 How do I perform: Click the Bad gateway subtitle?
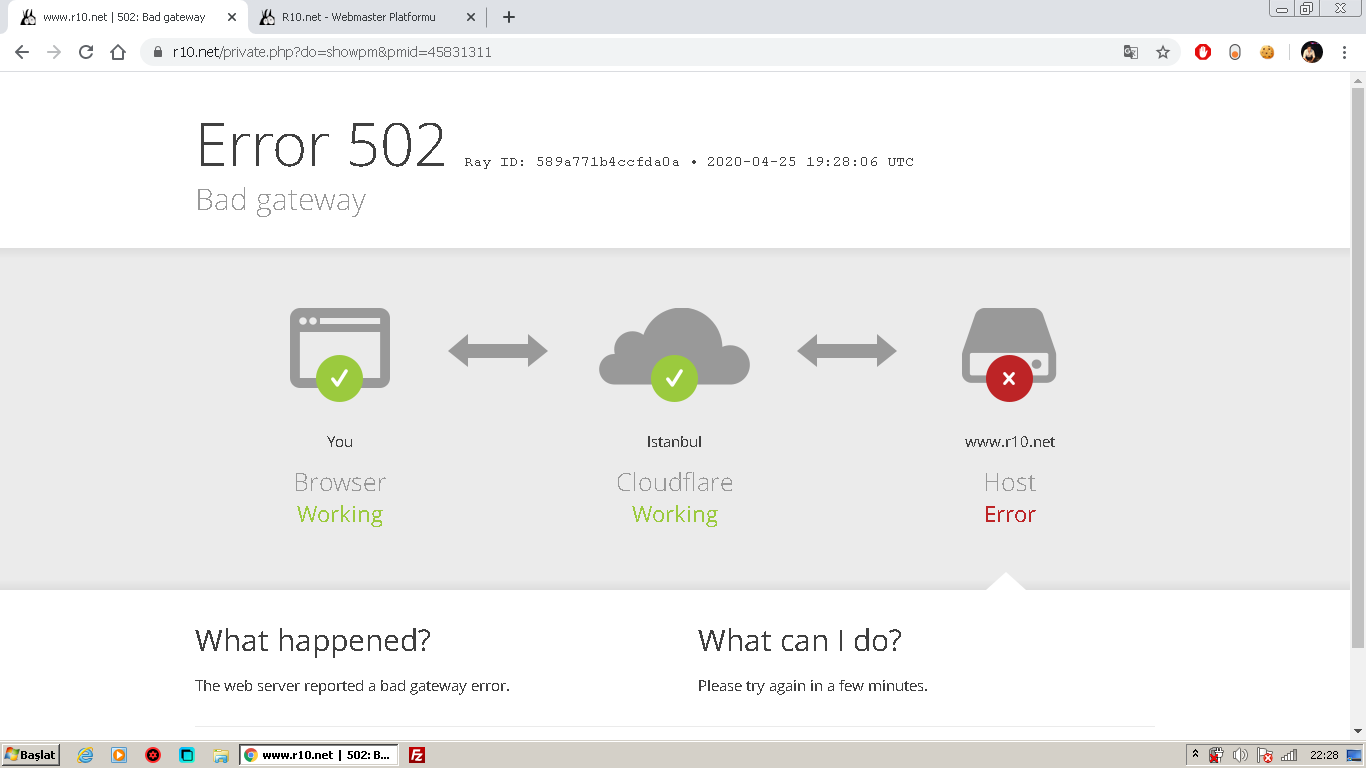tap(281, 200)
